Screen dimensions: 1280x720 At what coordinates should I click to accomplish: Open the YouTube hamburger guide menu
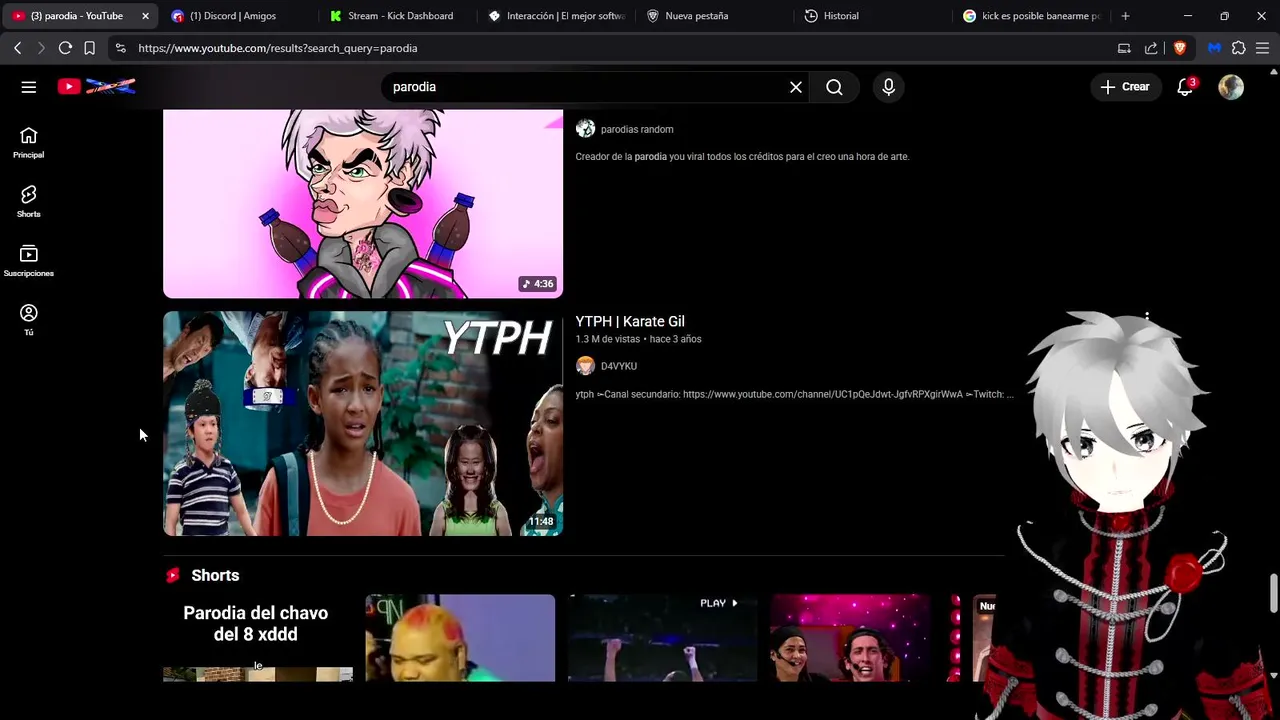coord(29,87)
